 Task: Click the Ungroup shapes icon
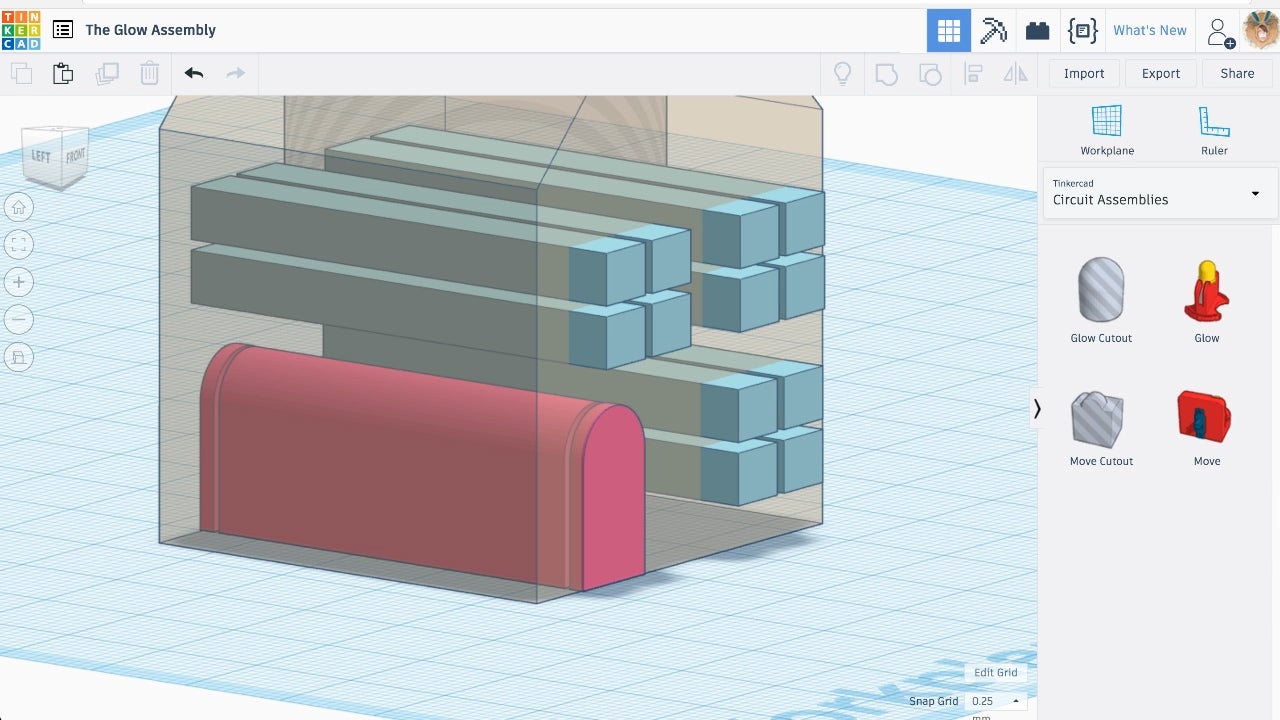[x=930, y=74]
